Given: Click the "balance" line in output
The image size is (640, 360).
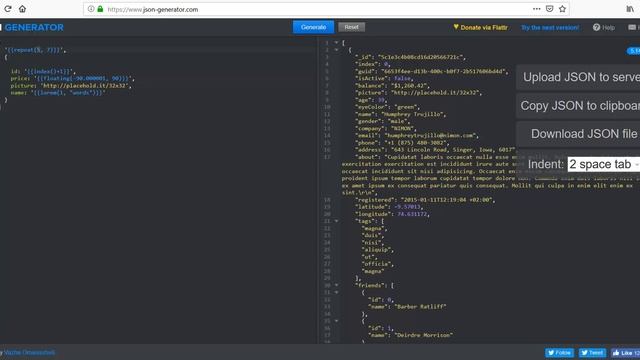Looking at the screenshot, I should (392, 86).
